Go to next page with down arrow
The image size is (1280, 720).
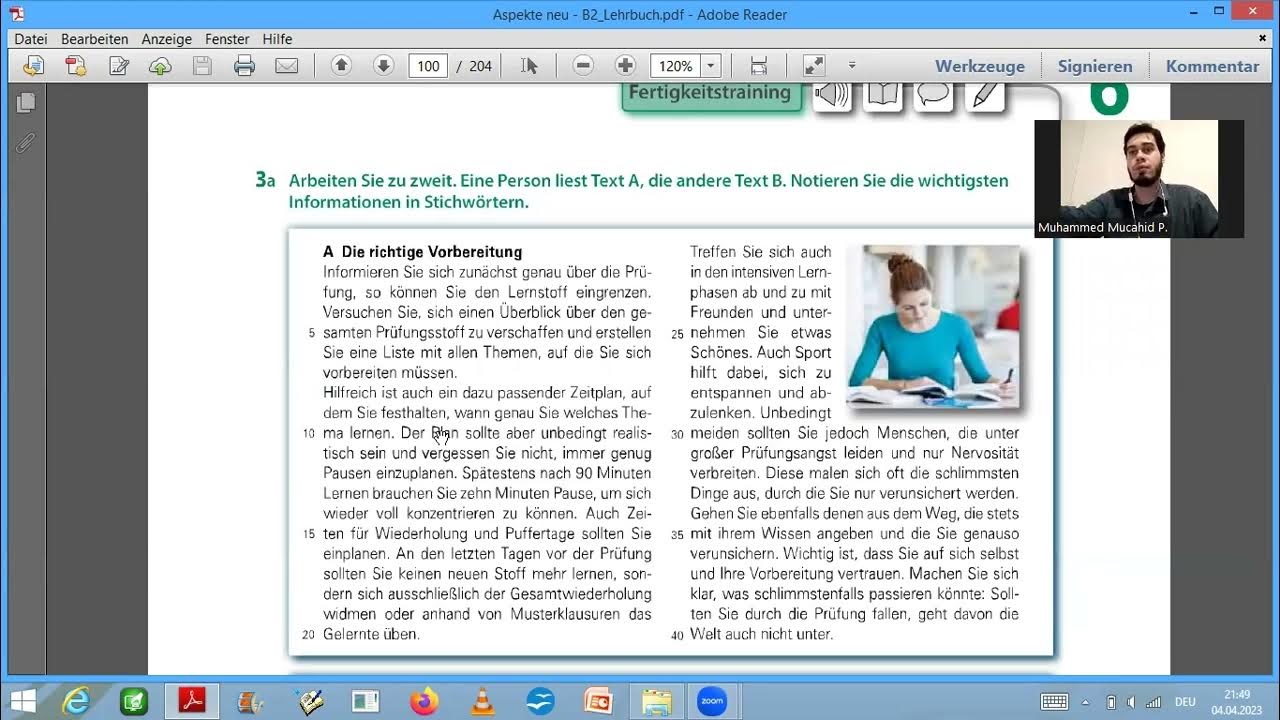tap(383, 66)
